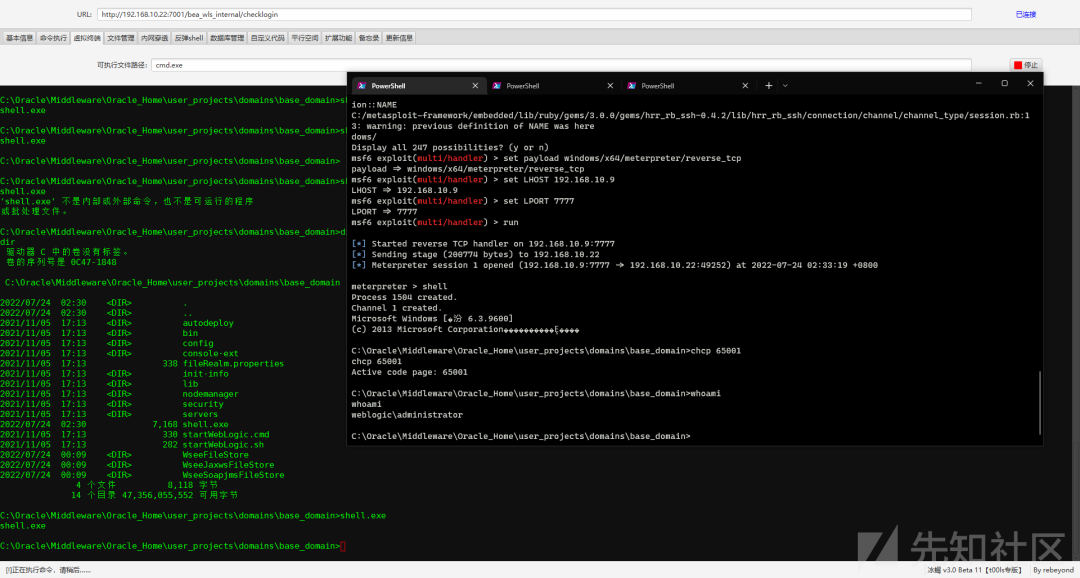Minimize the PowerShell terminal window

pyautogui.click(x=978, y=83)
